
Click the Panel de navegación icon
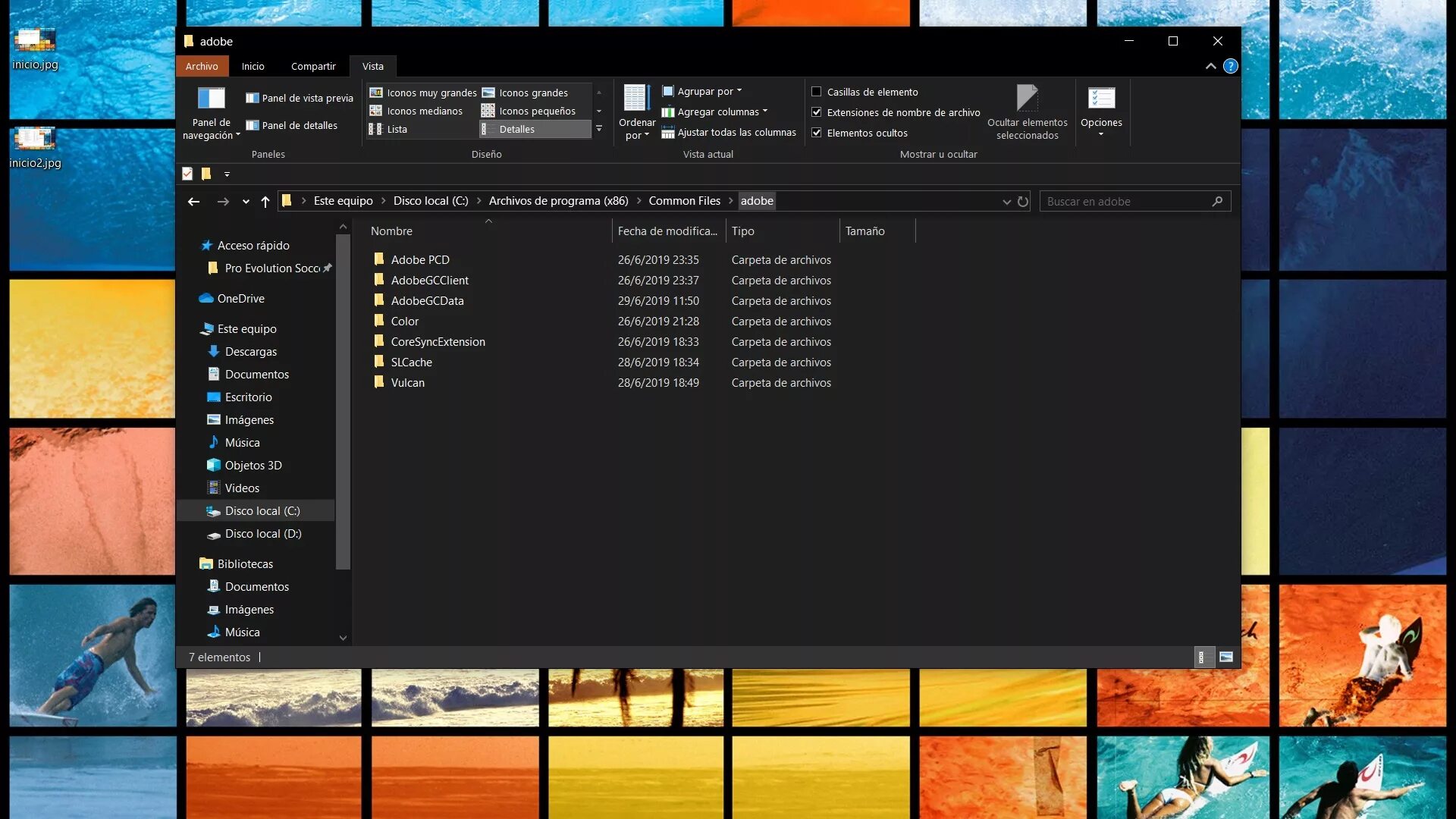point(211,99)
